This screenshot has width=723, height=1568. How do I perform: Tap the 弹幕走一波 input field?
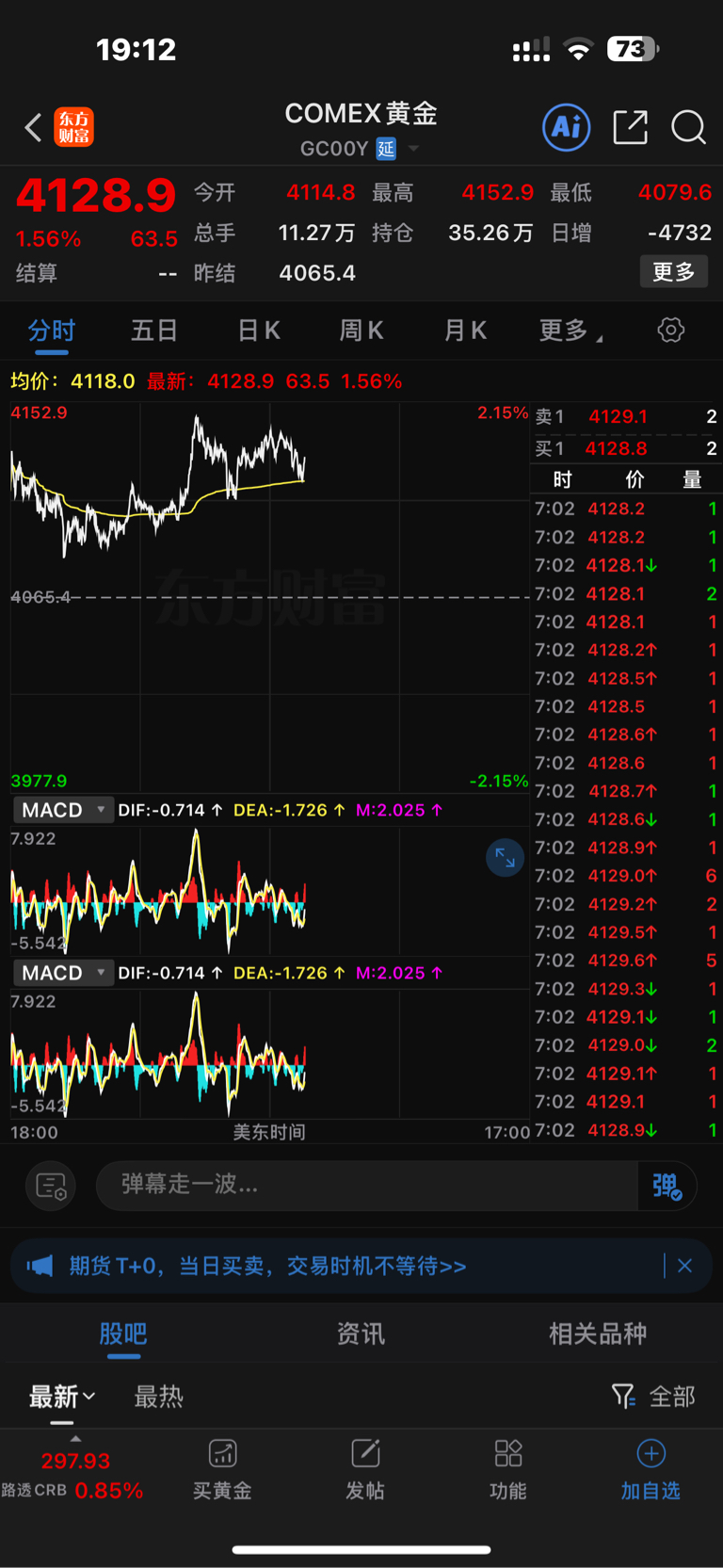click(367, 1185)
